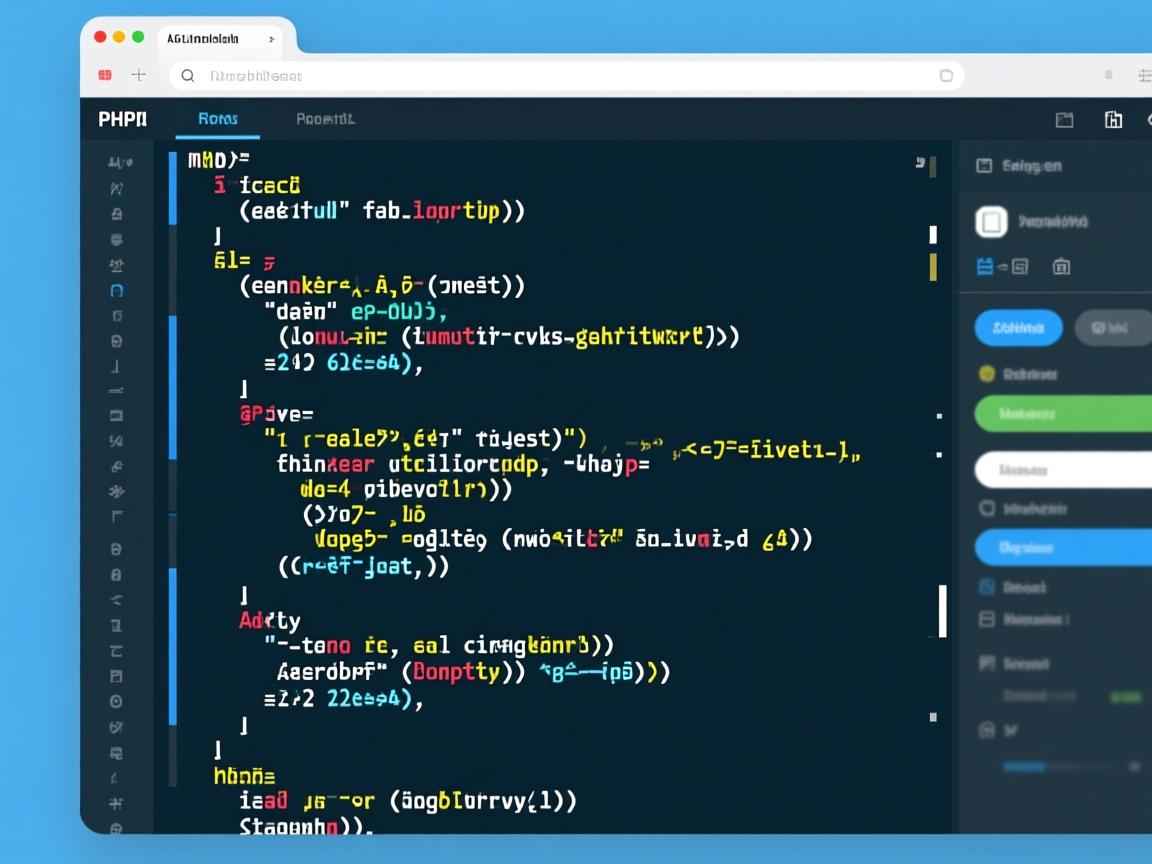Click the magnifier icon in the address bar
1152x864 pixels.
tap(188, 76)
